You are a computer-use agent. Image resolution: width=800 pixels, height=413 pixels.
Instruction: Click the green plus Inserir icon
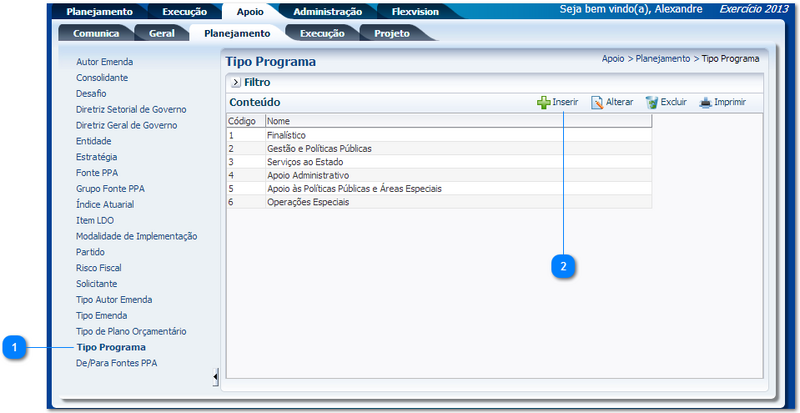pos(544,103)
